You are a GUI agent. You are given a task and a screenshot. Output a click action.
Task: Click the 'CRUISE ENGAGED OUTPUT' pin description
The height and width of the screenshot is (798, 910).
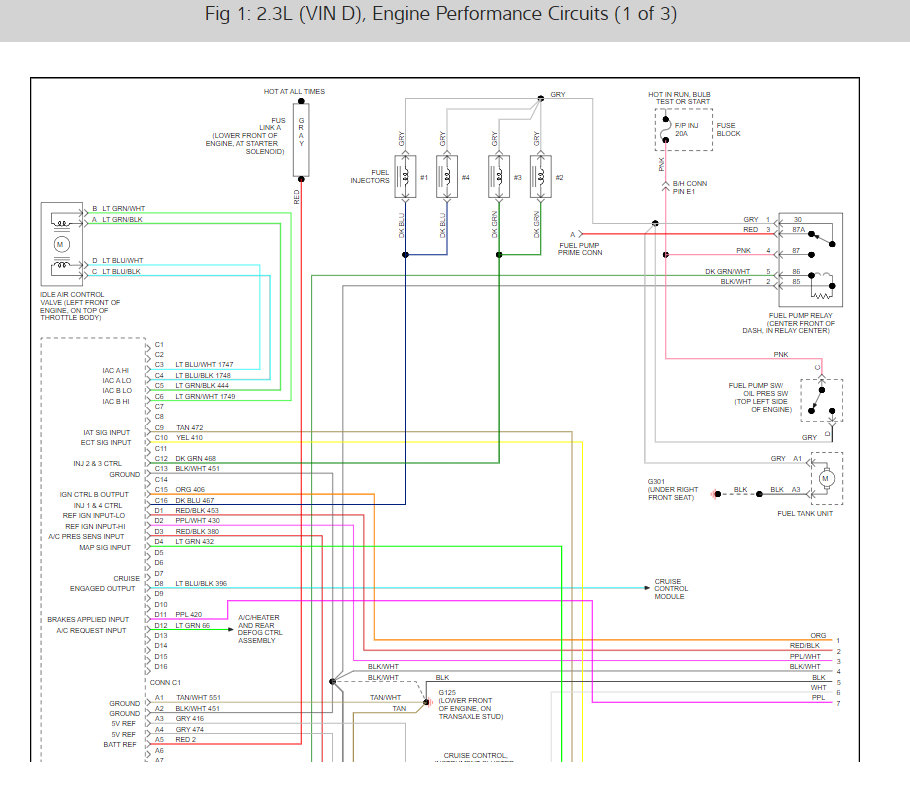coord(104,583)
